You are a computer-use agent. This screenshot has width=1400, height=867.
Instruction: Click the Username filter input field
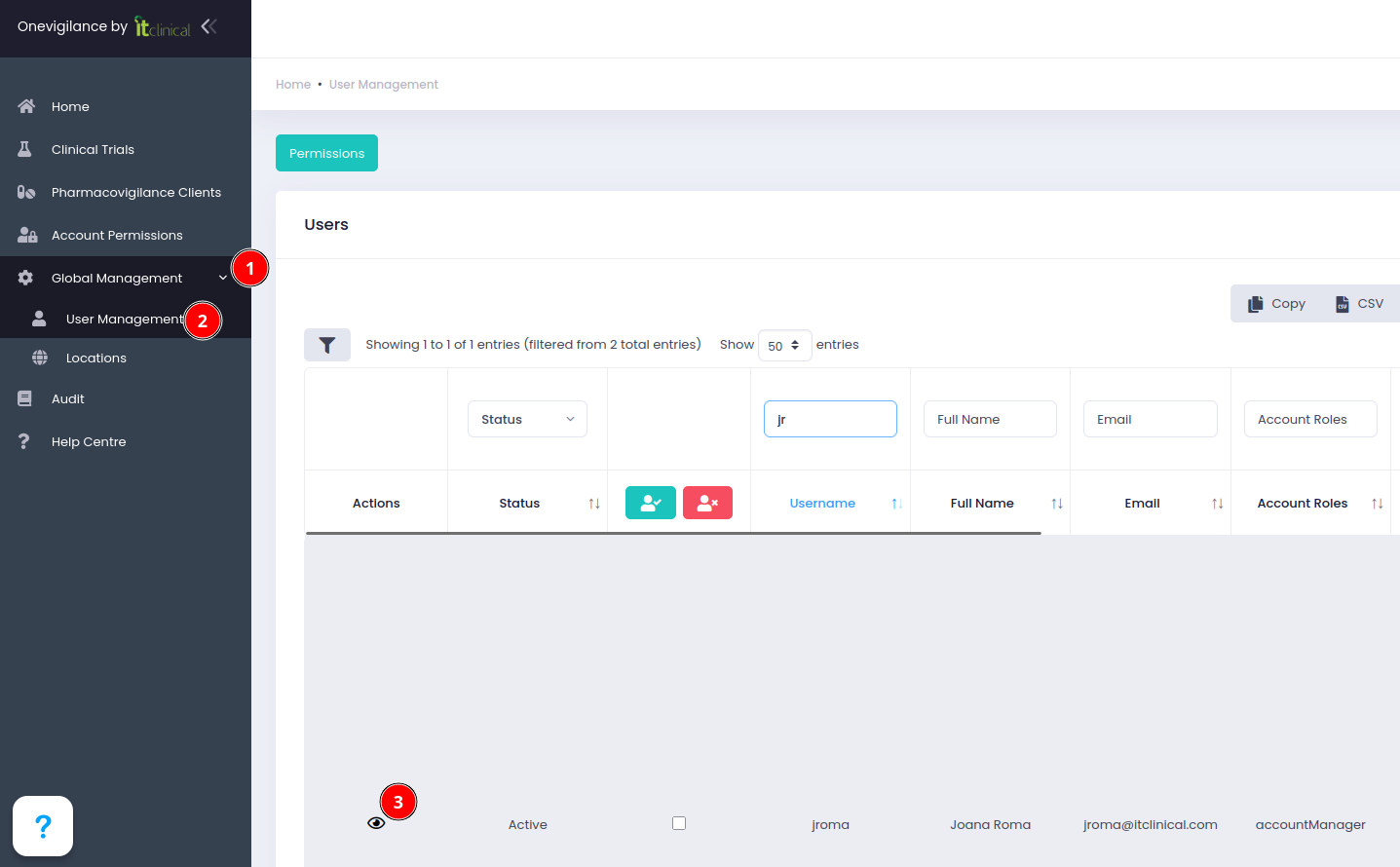[830, 419]
